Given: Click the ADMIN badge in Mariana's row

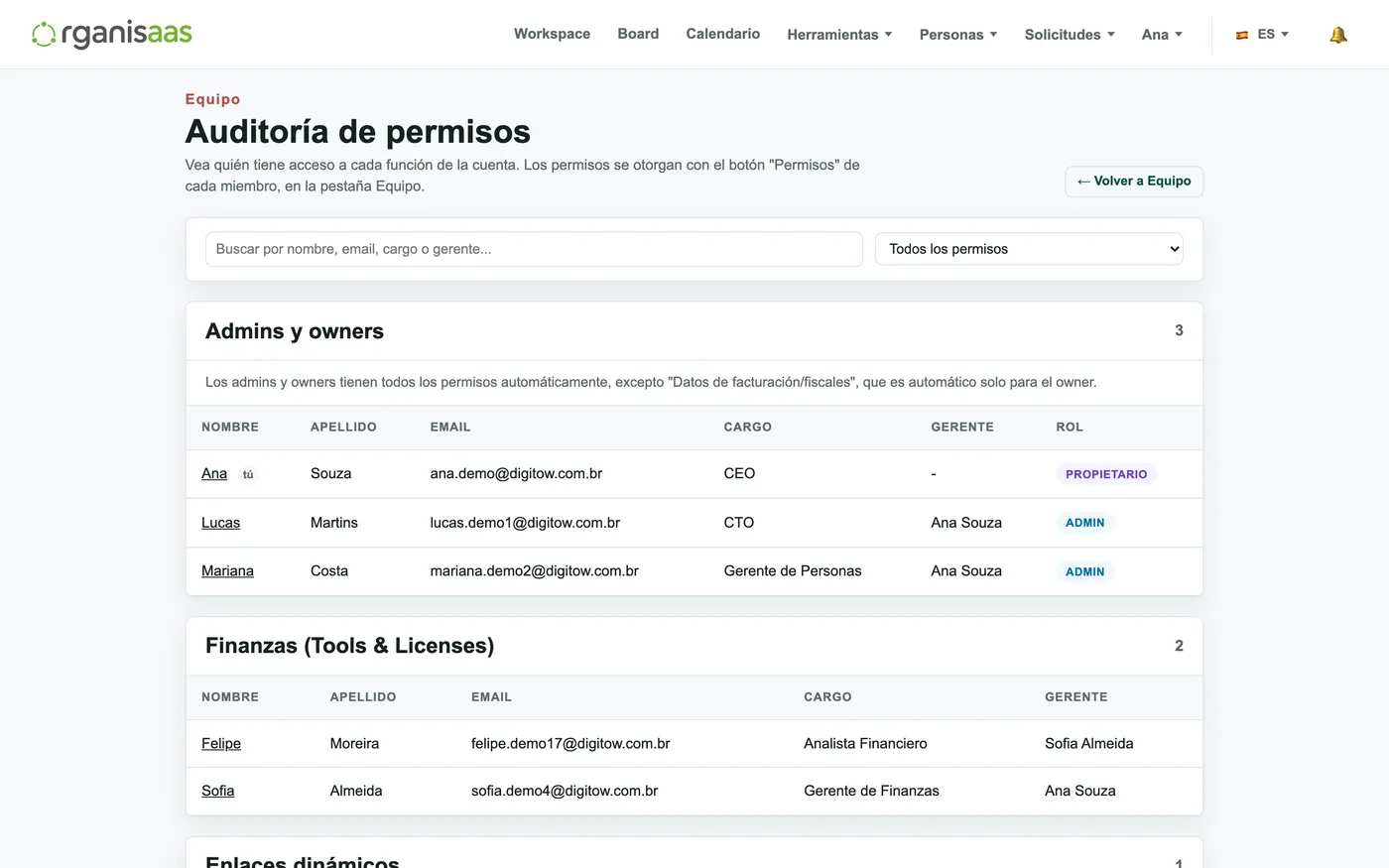Looking at the screenshot, I should (x=1085, y=571).
